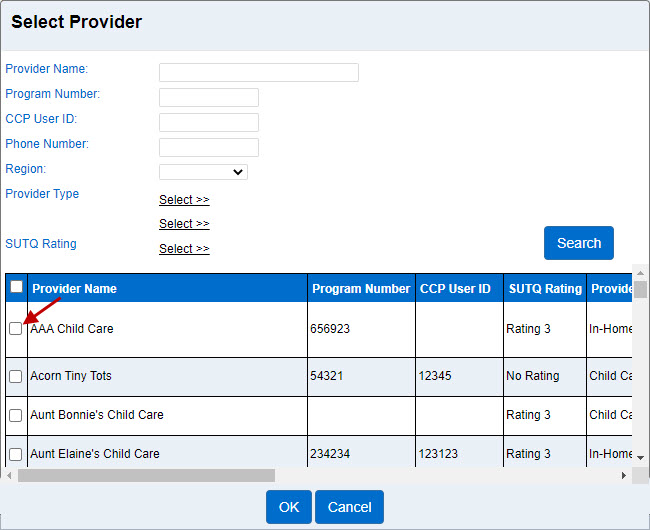Check the AAA Child Care row checkbox

[16, 329]
